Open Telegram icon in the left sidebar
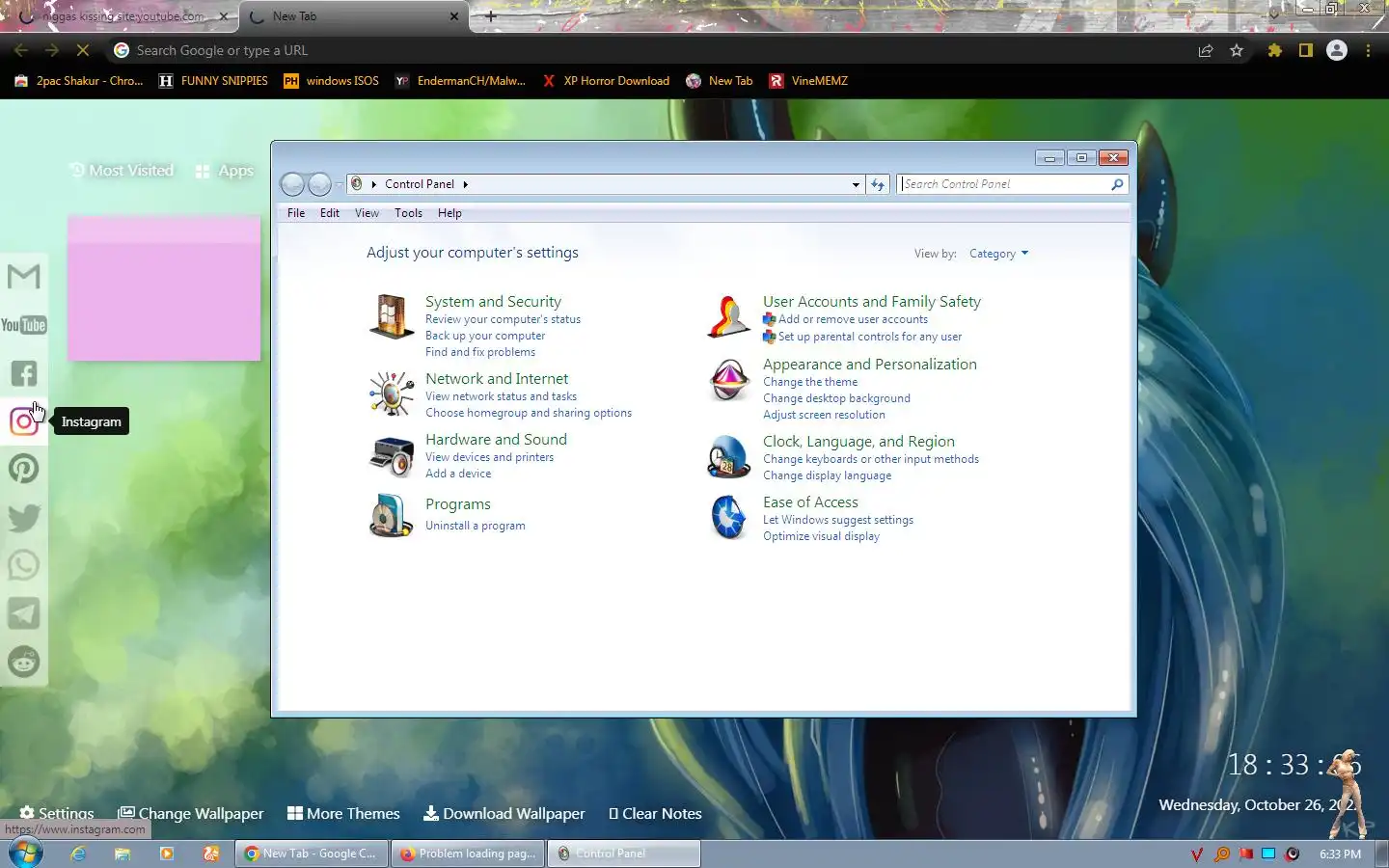 tap(23, 613)
